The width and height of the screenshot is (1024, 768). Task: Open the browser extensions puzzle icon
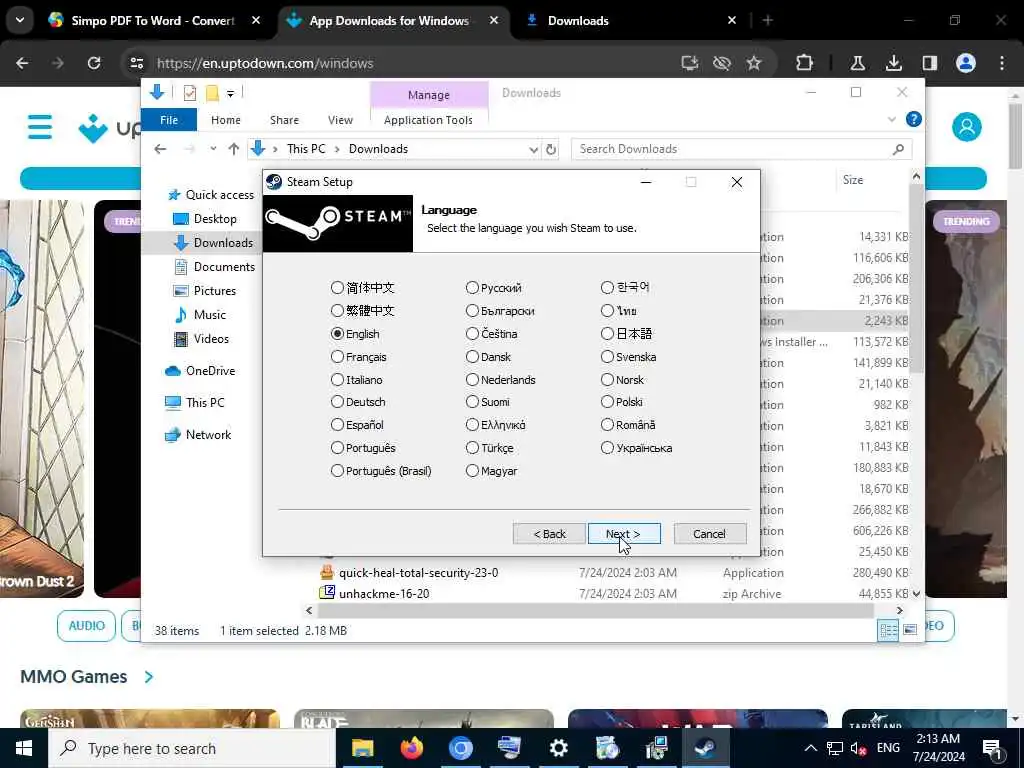(805, 63)
